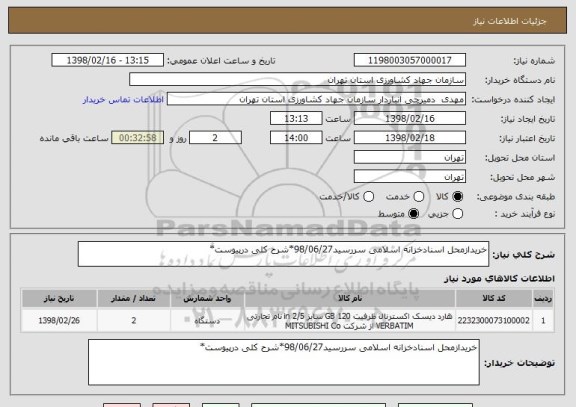576x407 pixels.
Task: Click the validity time field 14:00
Action: pos(296,138)
